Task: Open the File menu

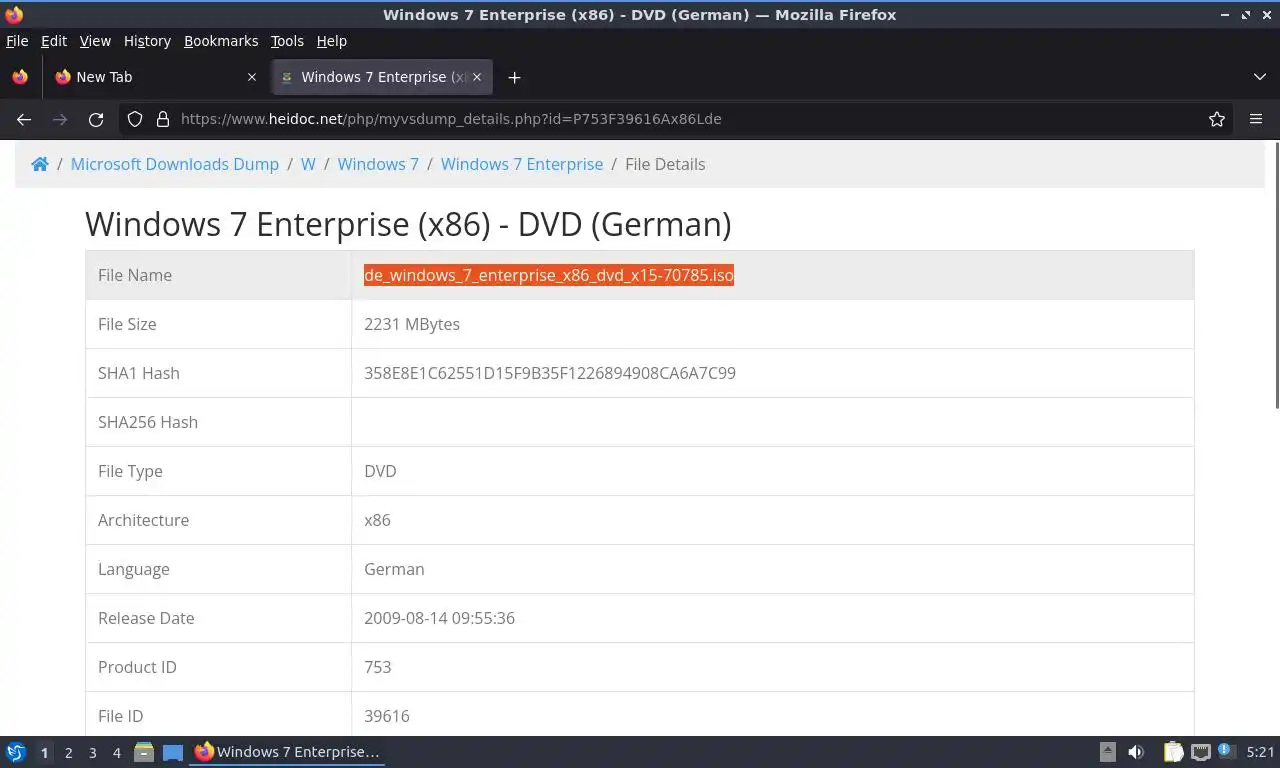Action: 17,41
